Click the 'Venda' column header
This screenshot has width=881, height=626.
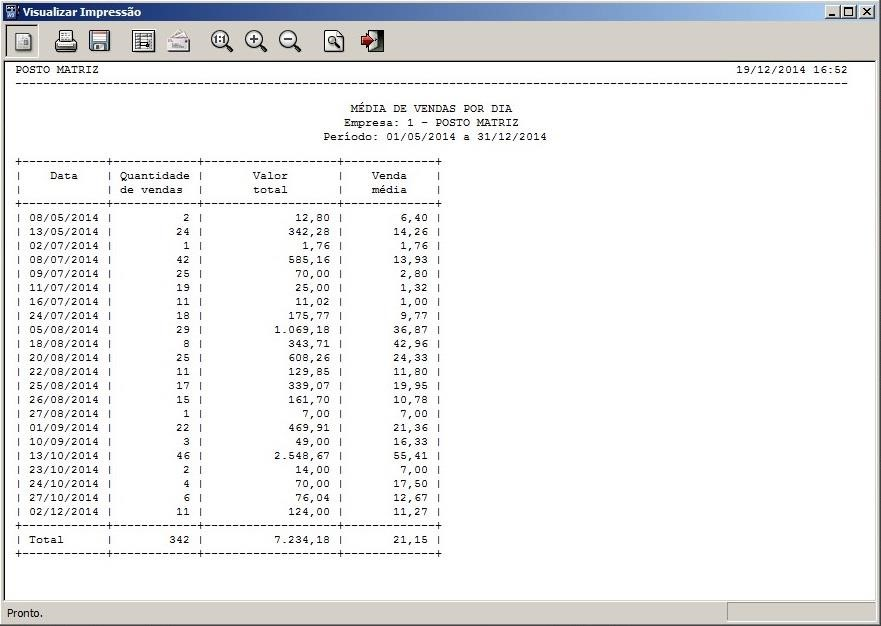tap(389, 175)
